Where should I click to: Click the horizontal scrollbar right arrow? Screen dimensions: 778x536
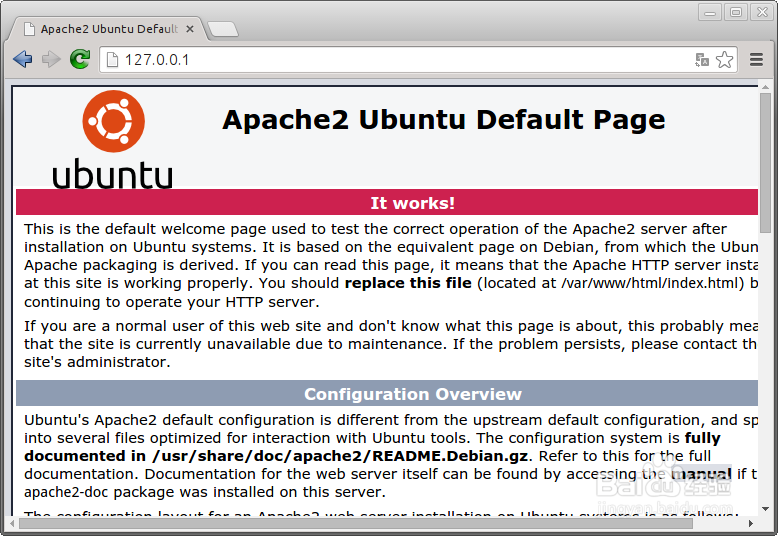(751, 523)
